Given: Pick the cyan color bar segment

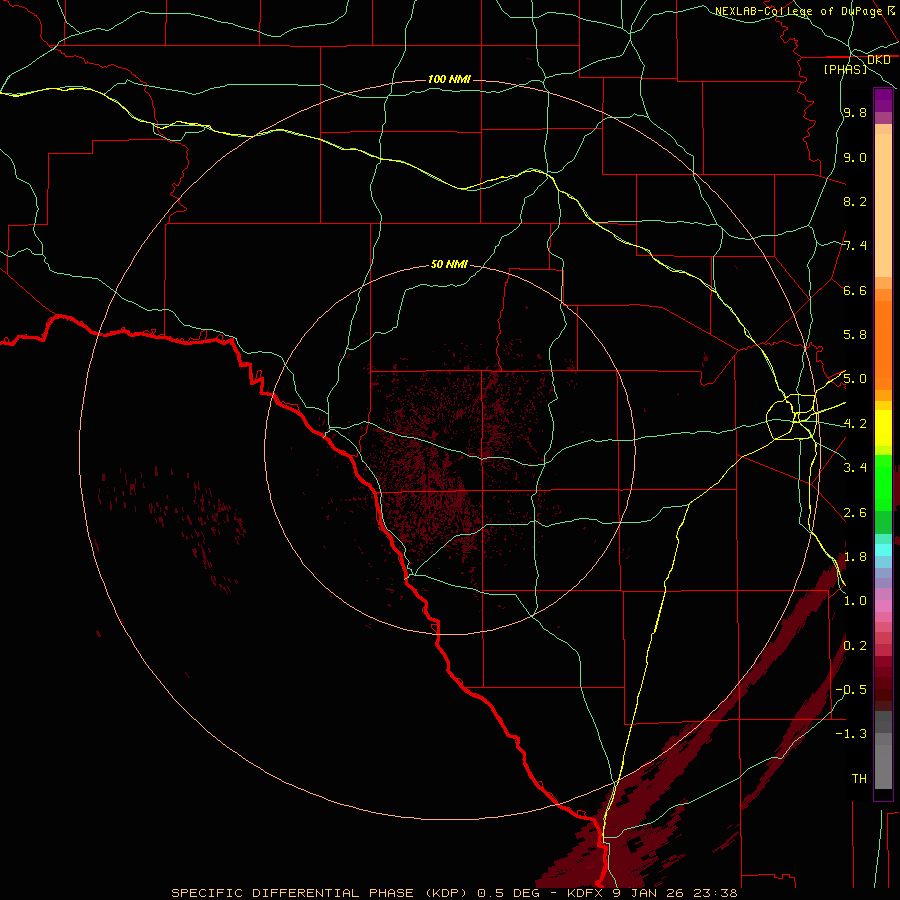Looking at the screenshot, I should [883, 550].
